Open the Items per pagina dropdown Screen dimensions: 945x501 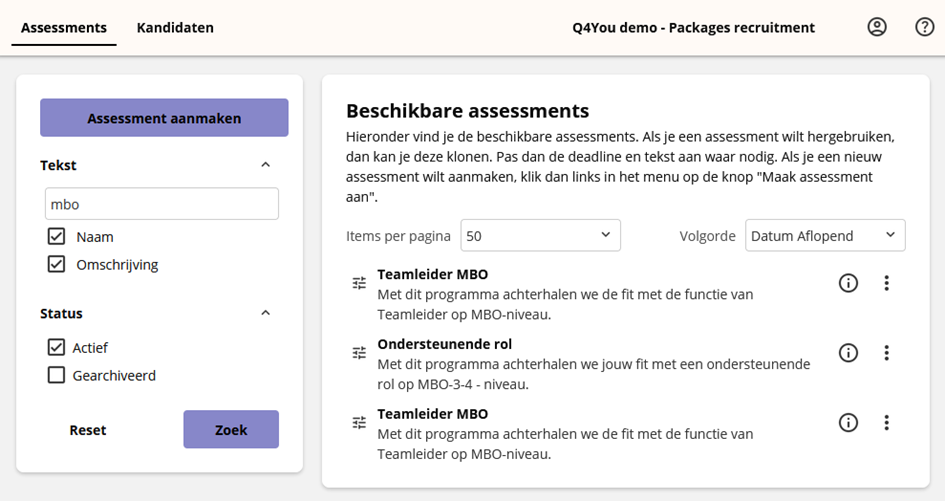[x=540, y=236]
